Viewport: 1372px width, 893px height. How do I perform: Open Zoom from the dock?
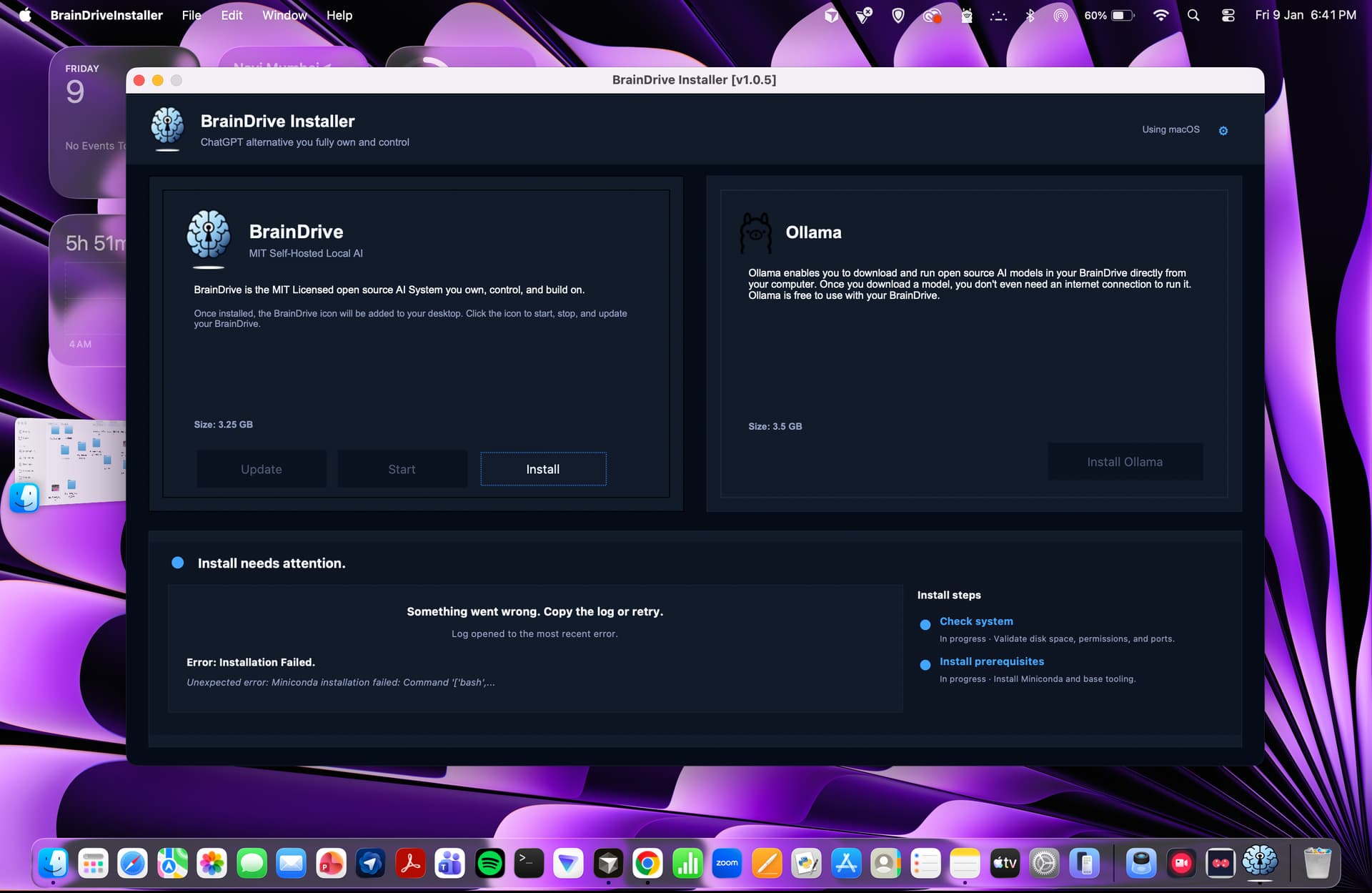click(727, 864)
